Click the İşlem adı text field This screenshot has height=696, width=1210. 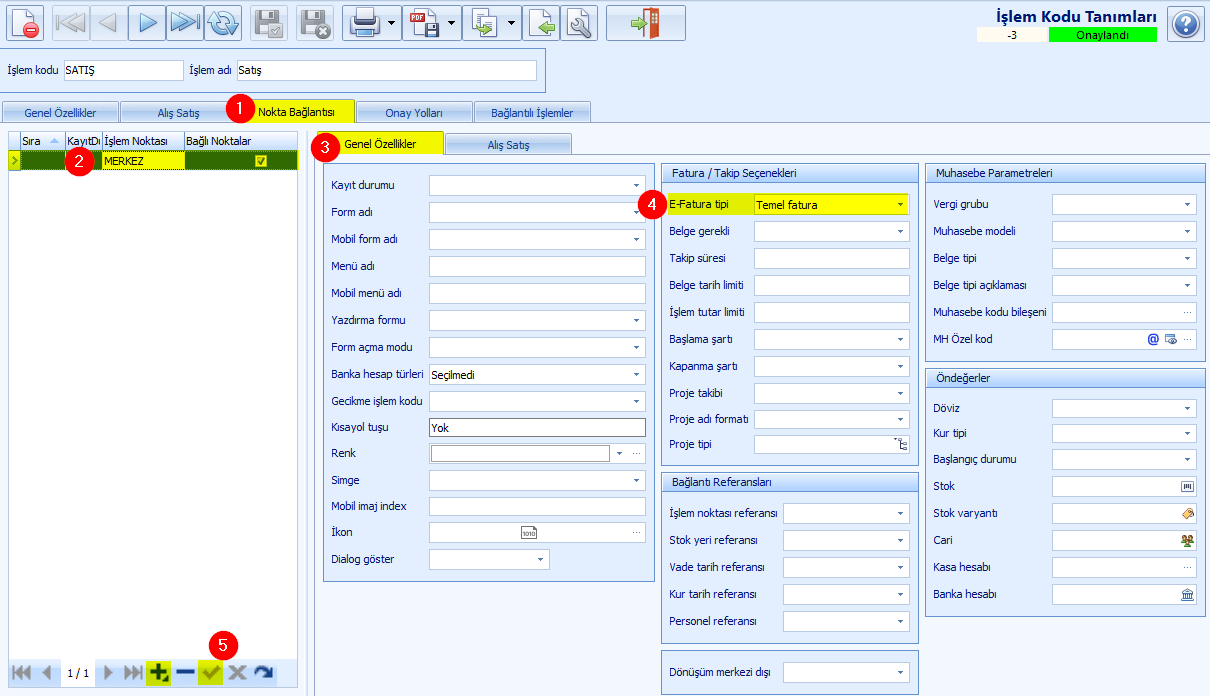tap(386, 71)
